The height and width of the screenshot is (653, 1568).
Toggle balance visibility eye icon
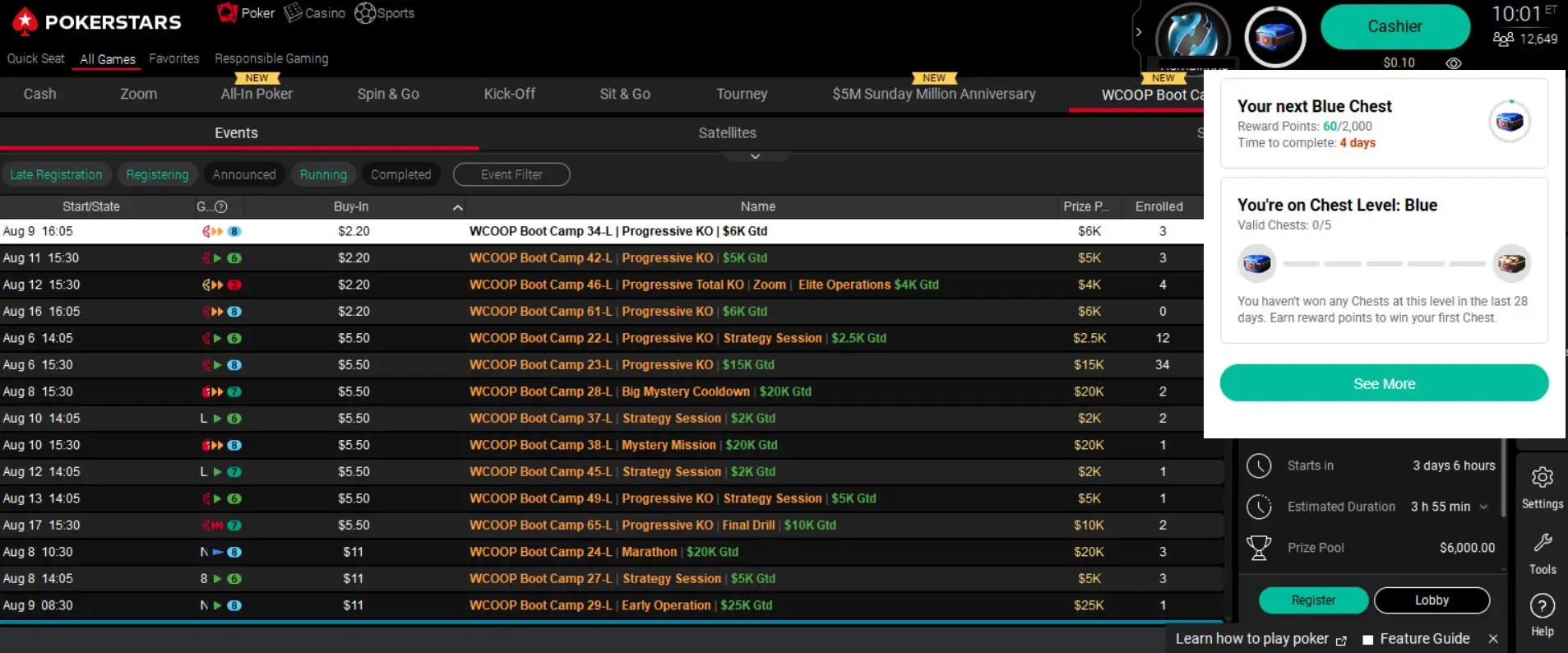1454,63
